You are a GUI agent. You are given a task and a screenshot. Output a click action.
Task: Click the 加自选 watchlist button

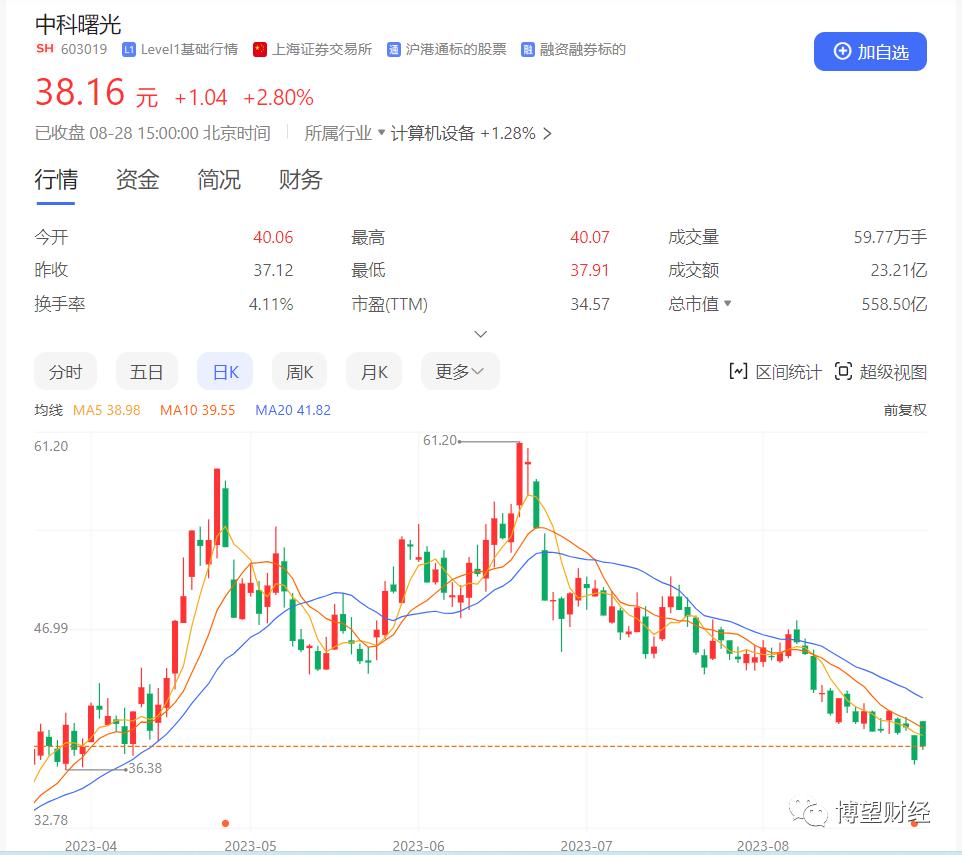(869, 52)
